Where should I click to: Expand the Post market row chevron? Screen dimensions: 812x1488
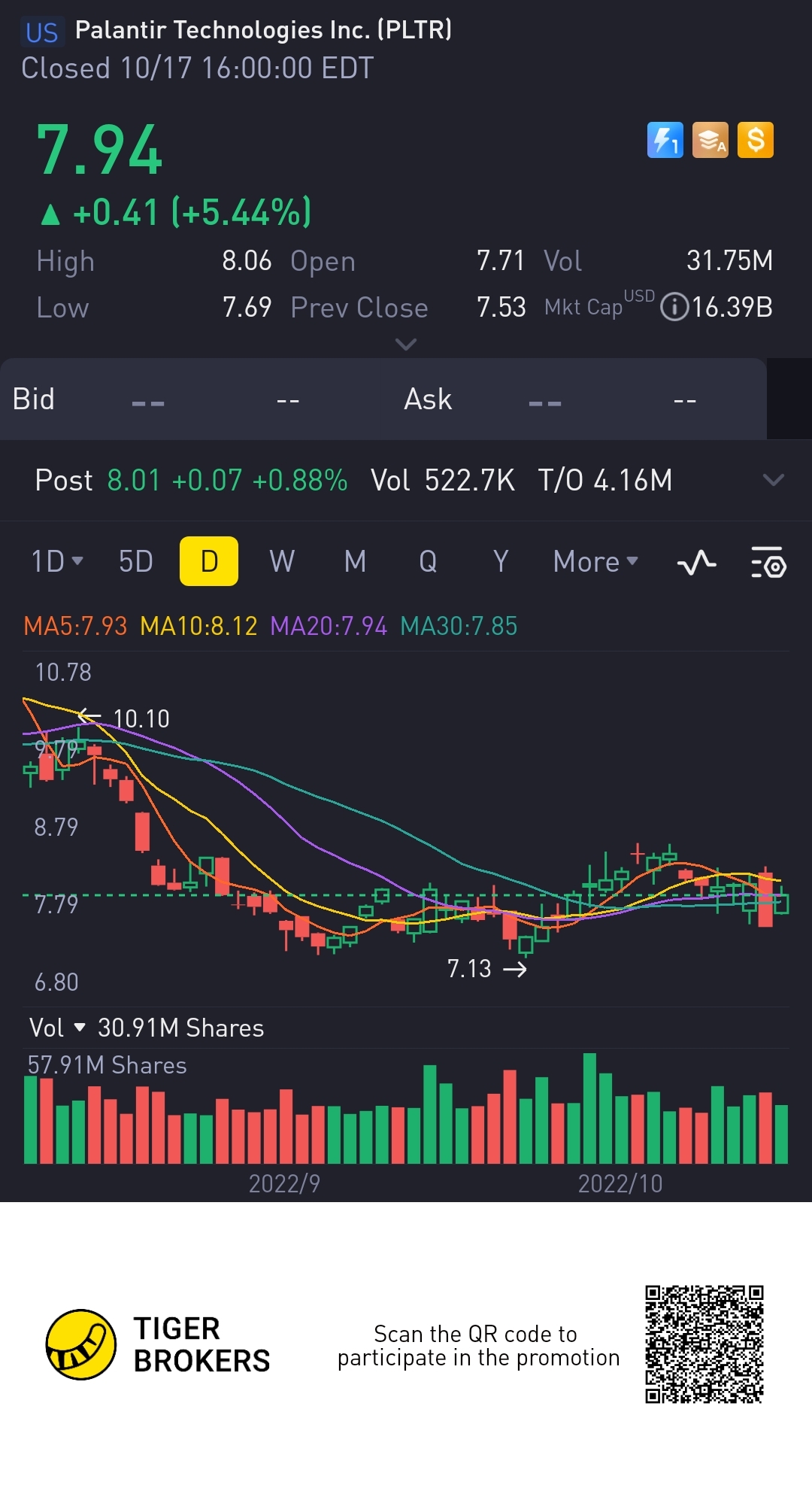pyautogui.click(x=774, y=480)
